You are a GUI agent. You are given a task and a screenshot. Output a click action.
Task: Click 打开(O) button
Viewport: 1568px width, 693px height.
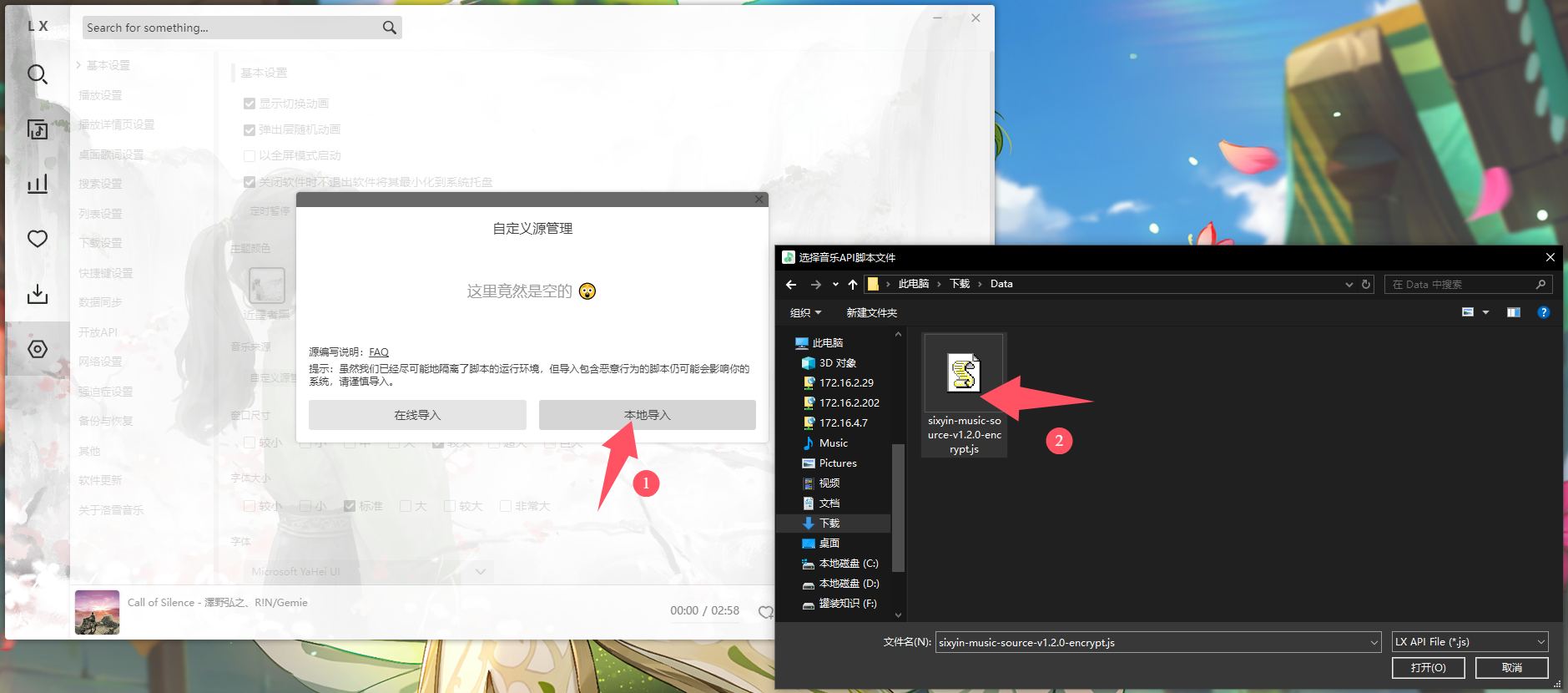click(1429, 668)
